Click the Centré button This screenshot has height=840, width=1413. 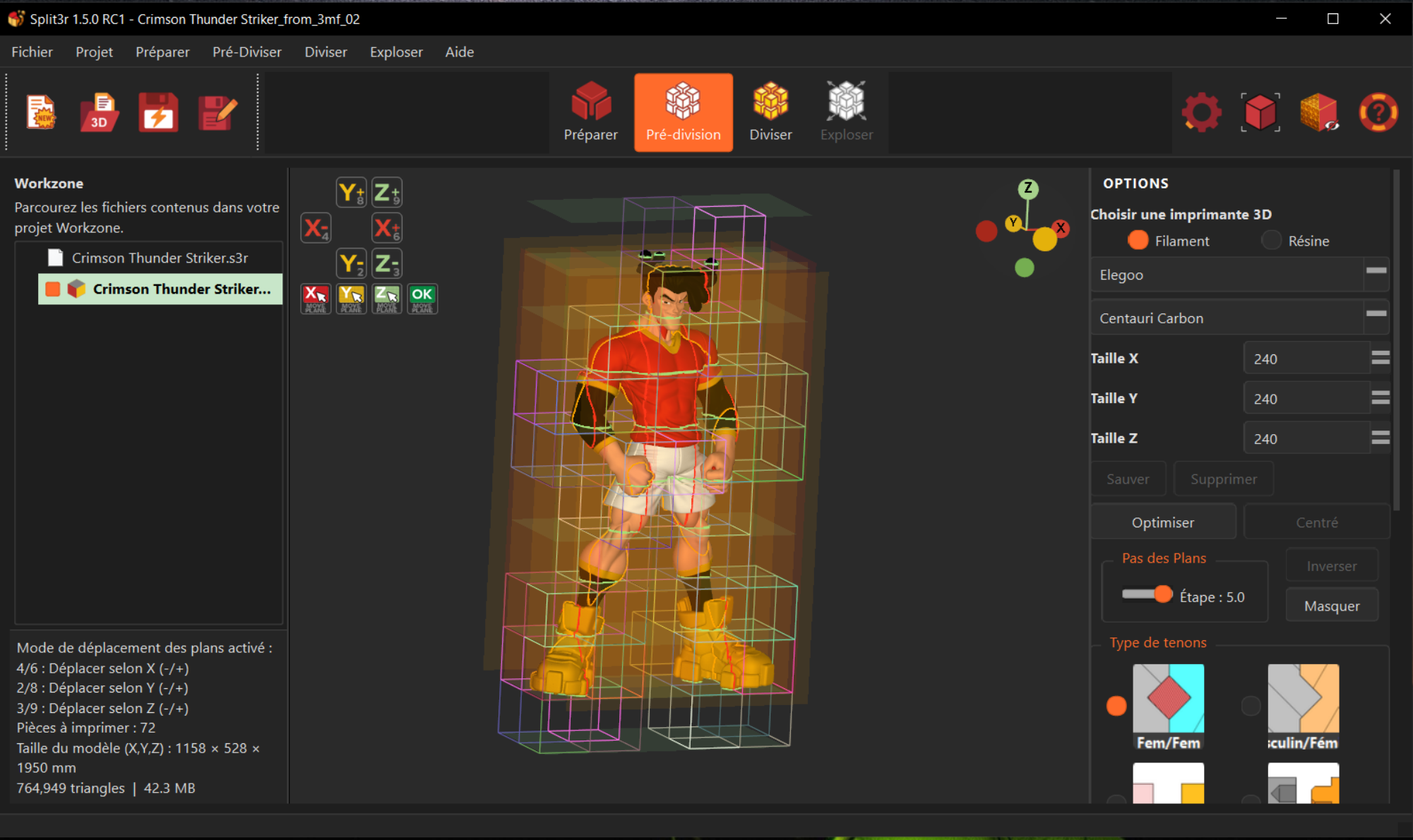pyautogui.click(x=1317, y=522)
